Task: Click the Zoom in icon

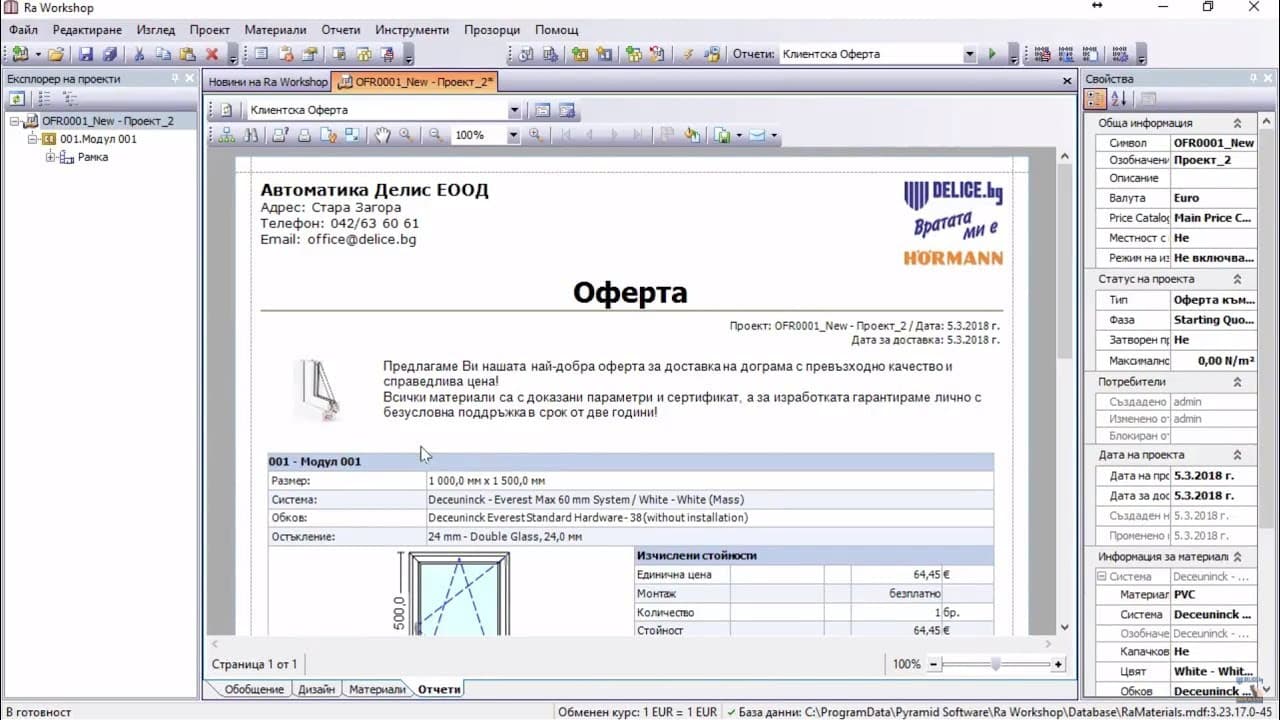Action: click(536, 135)
